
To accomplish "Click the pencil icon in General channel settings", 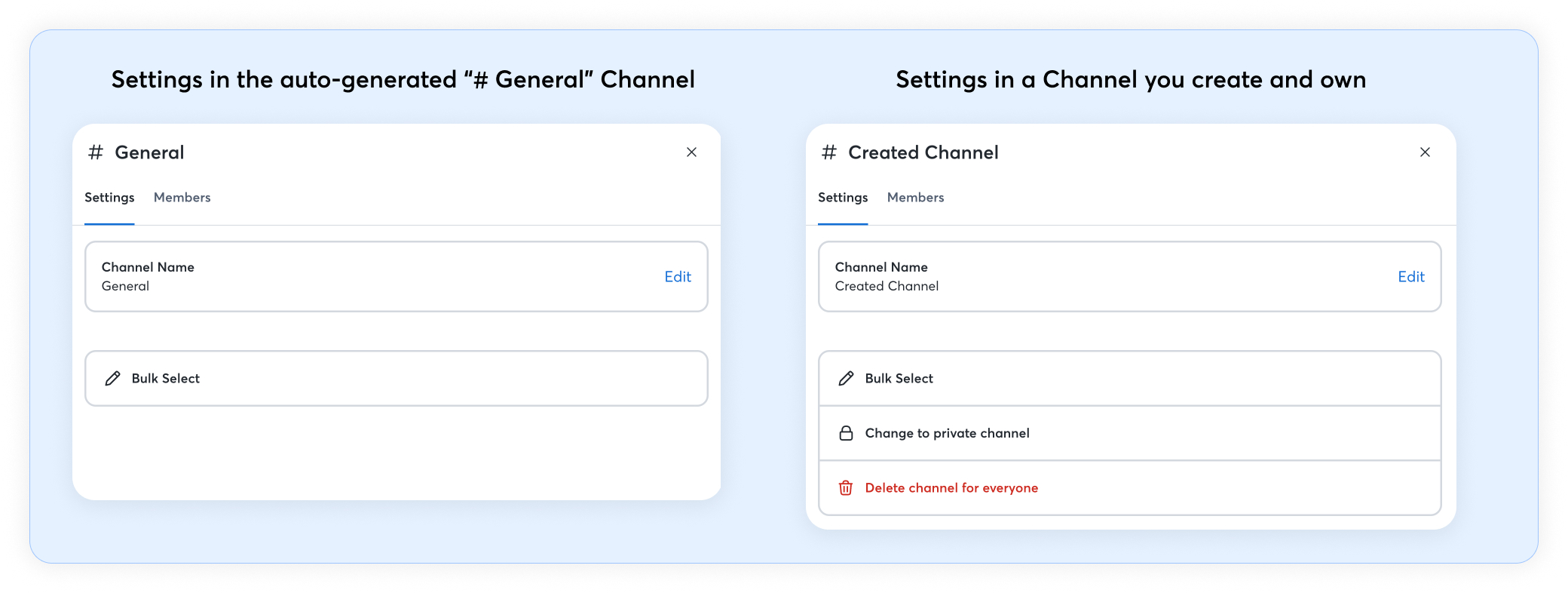I will click(112, 379).
